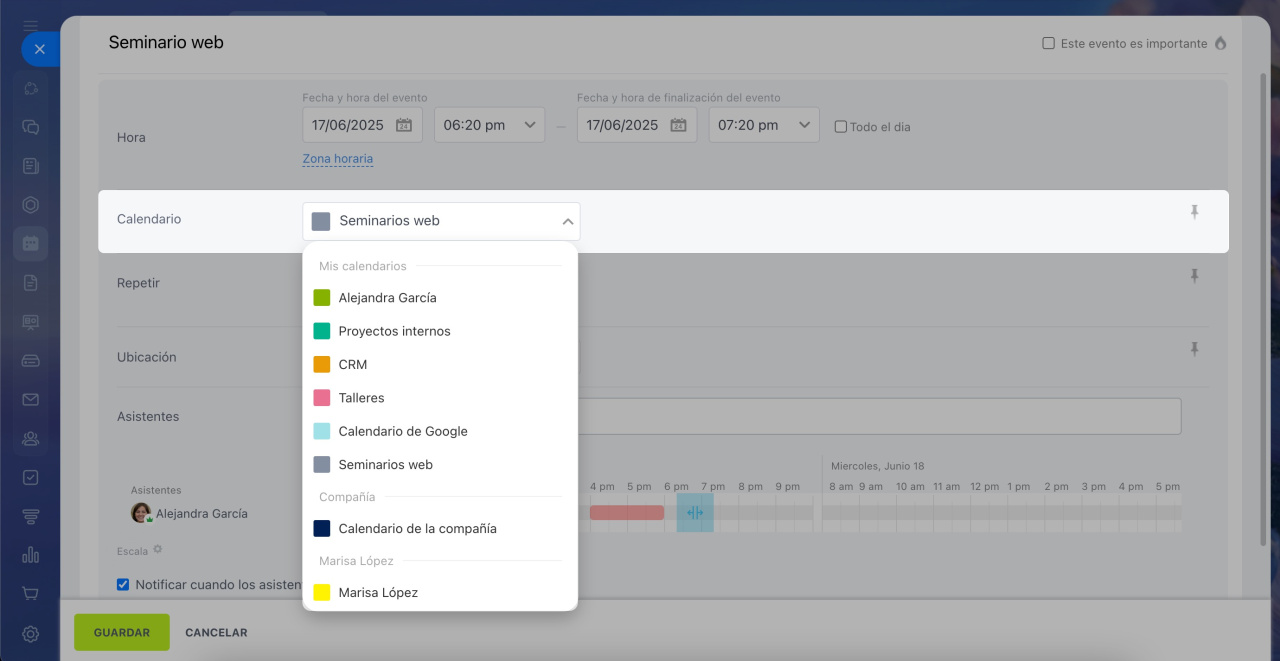
Task: Pin the Ubicación field
Action: click(x=1194, y=349)
